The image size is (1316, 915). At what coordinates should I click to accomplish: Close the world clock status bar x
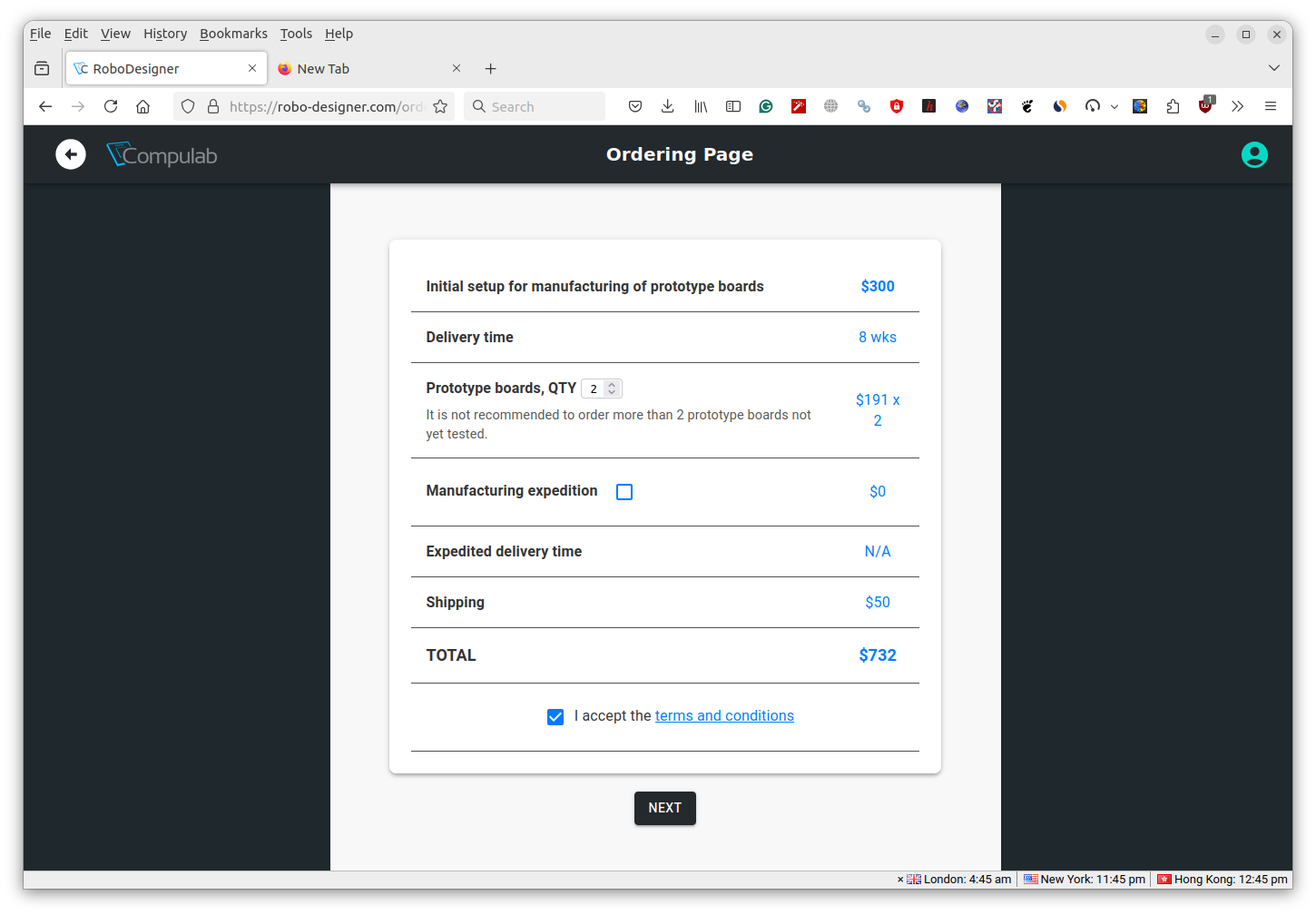pyautogui.click(x=900, y=880)
